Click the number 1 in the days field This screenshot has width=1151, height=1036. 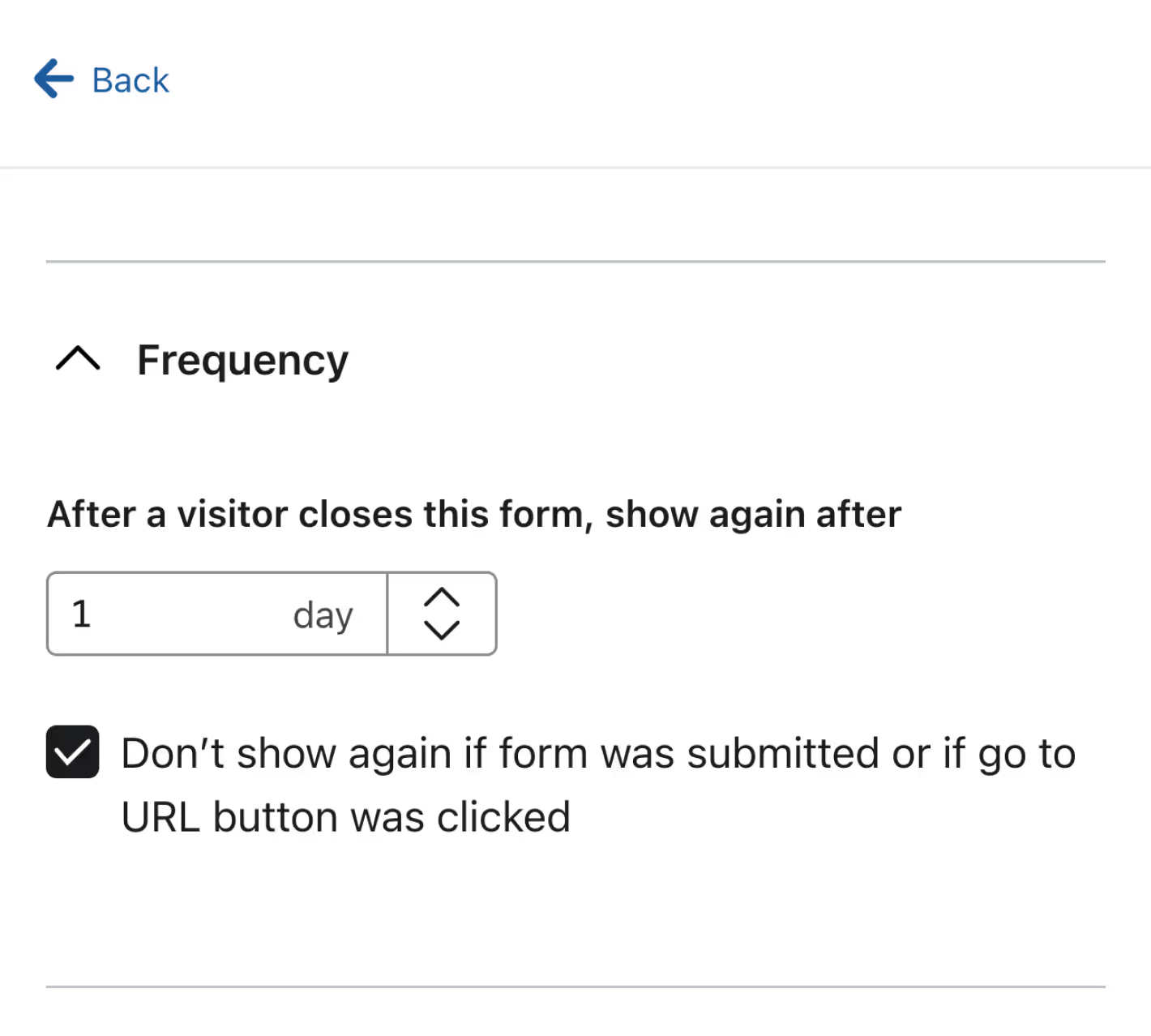pos(81,614)
